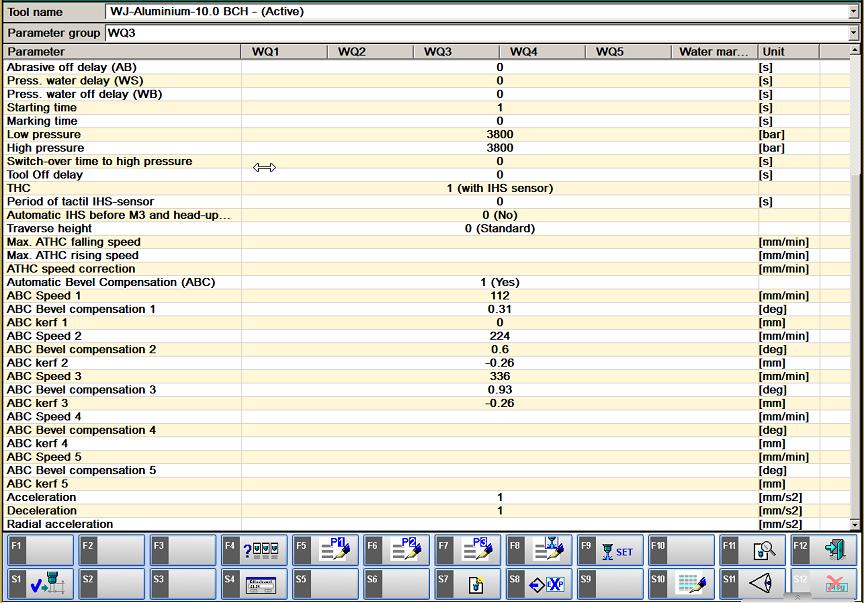Click the F5 edit P1 parameters icon
The height and width of the screenshot is (603, 864).
(x=335, y=549)
